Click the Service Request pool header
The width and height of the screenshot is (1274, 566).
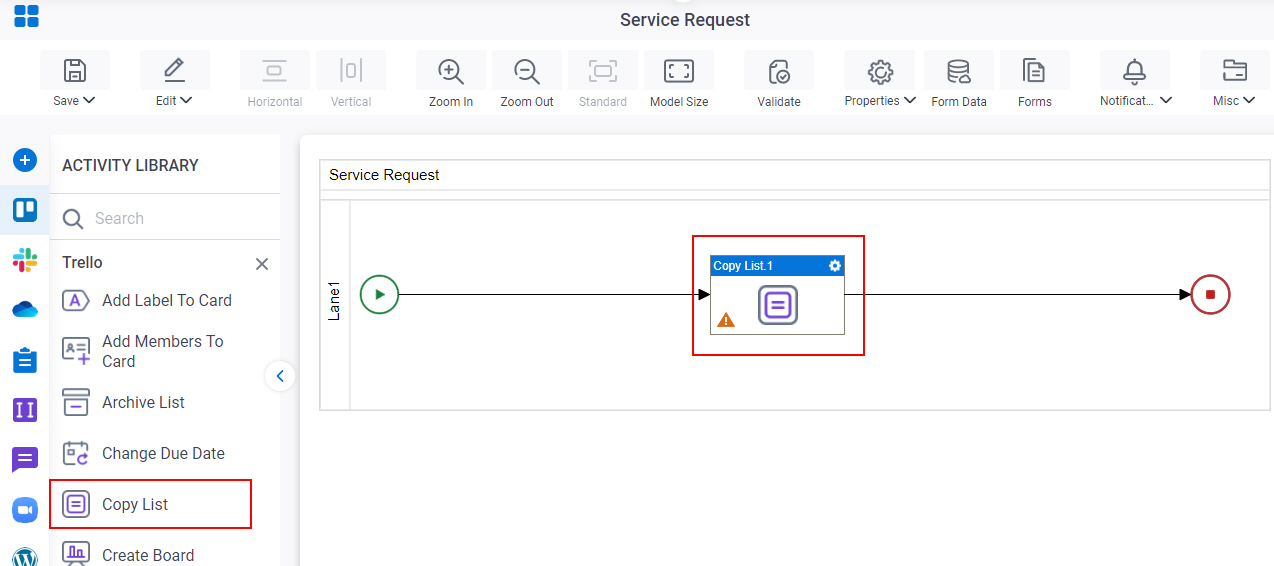click(795, 175)
